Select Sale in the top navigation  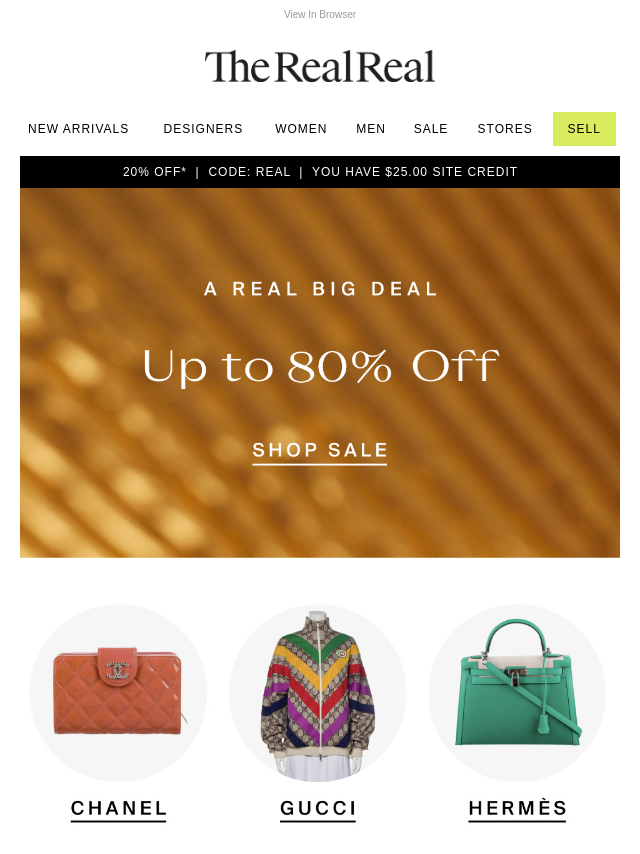pyautogui.click(x=430, y=129)
